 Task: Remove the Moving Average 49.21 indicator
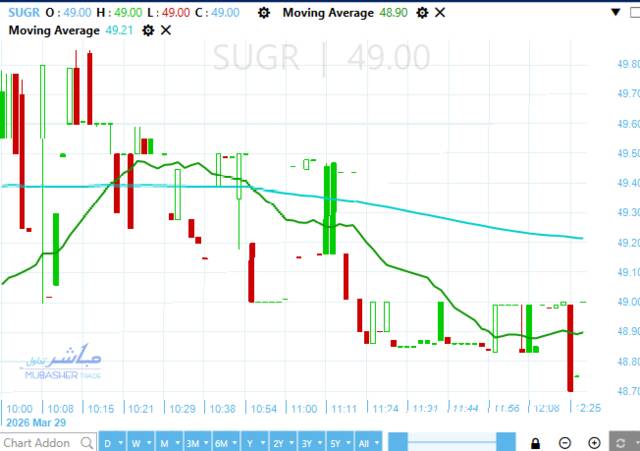[x=166, y=30]
